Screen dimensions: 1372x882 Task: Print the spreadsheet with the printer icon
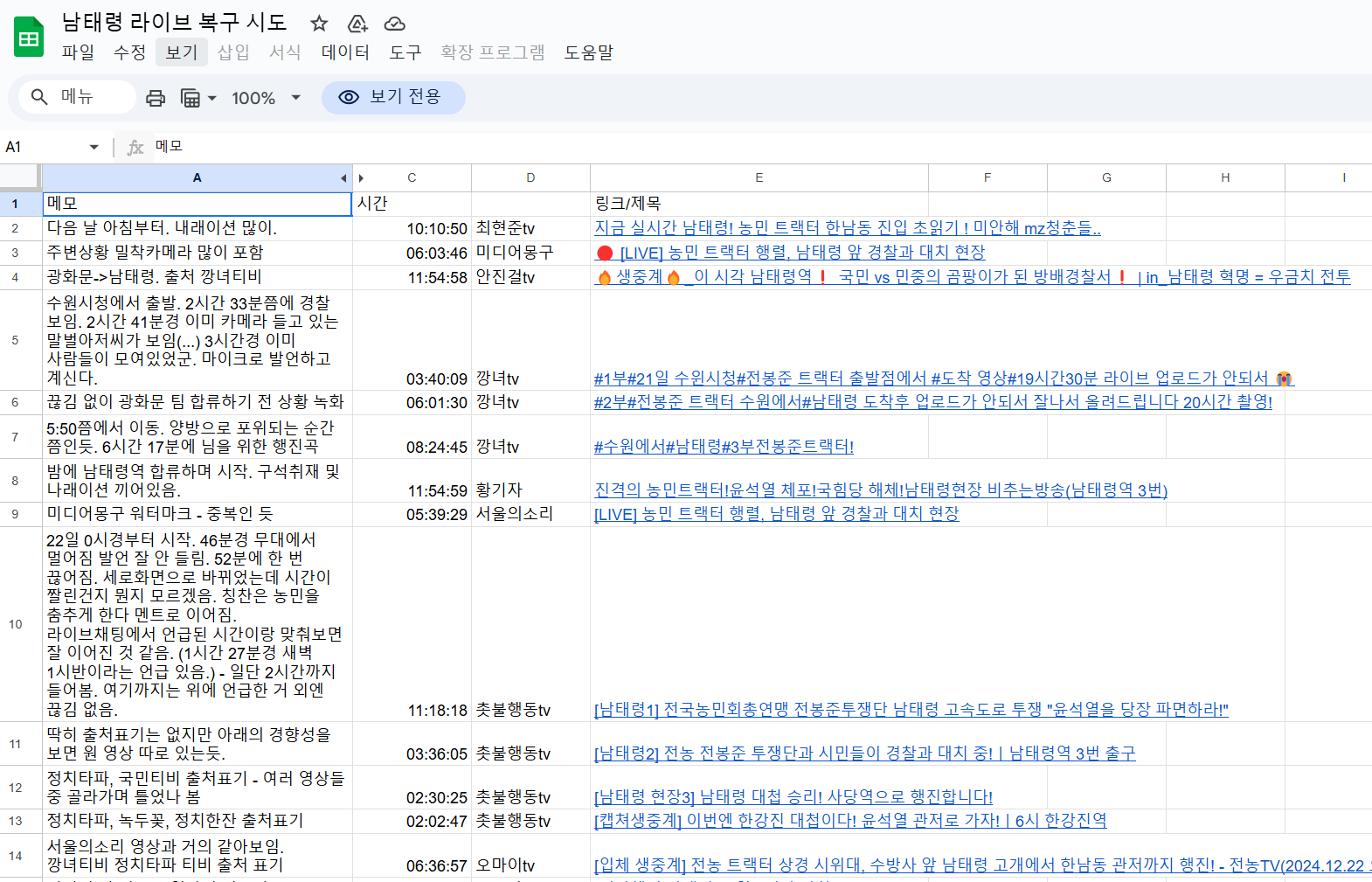coord(156,98)
